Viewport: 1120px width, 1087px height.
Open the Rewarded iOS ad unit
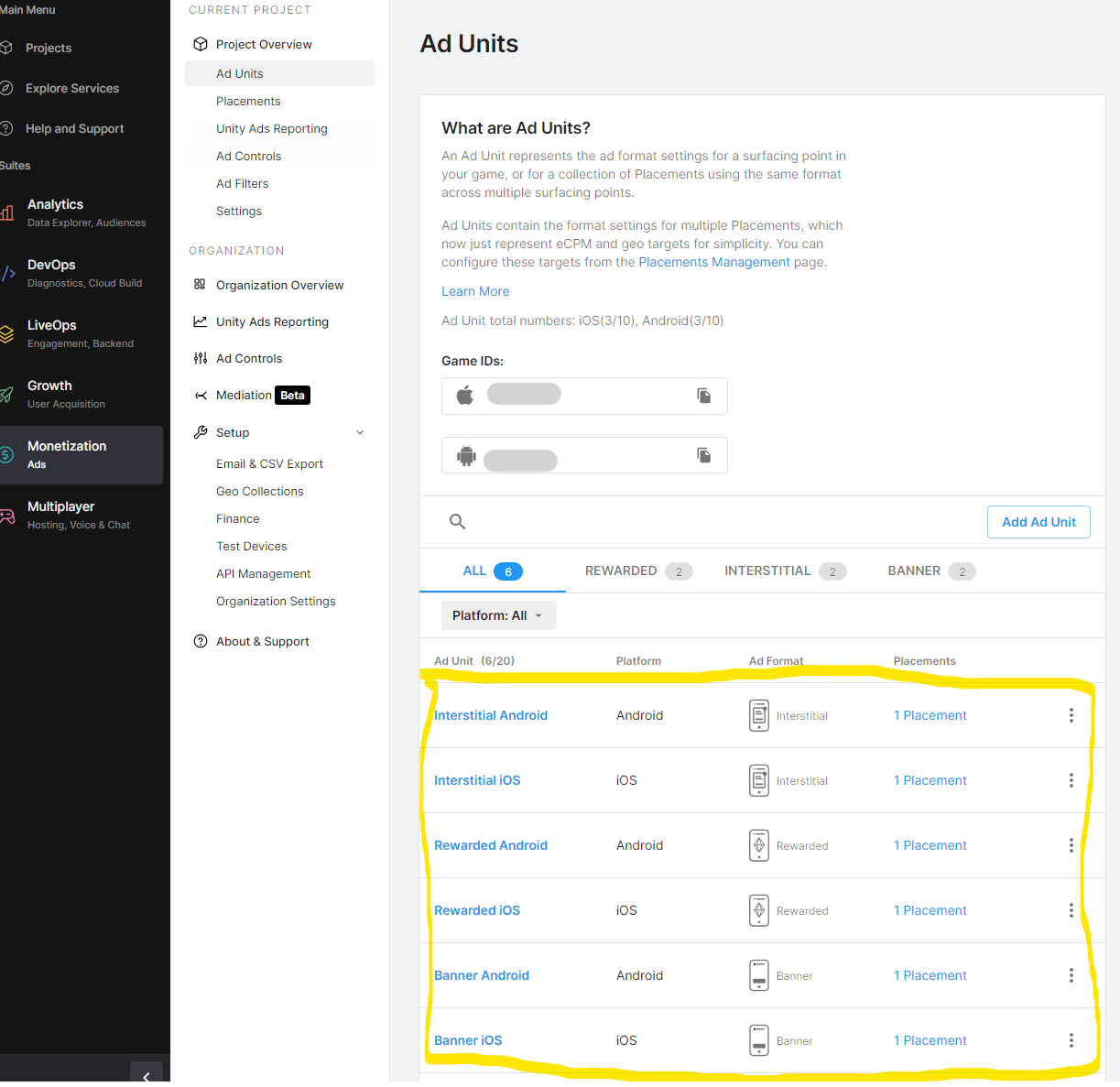(x=477, y=910)
